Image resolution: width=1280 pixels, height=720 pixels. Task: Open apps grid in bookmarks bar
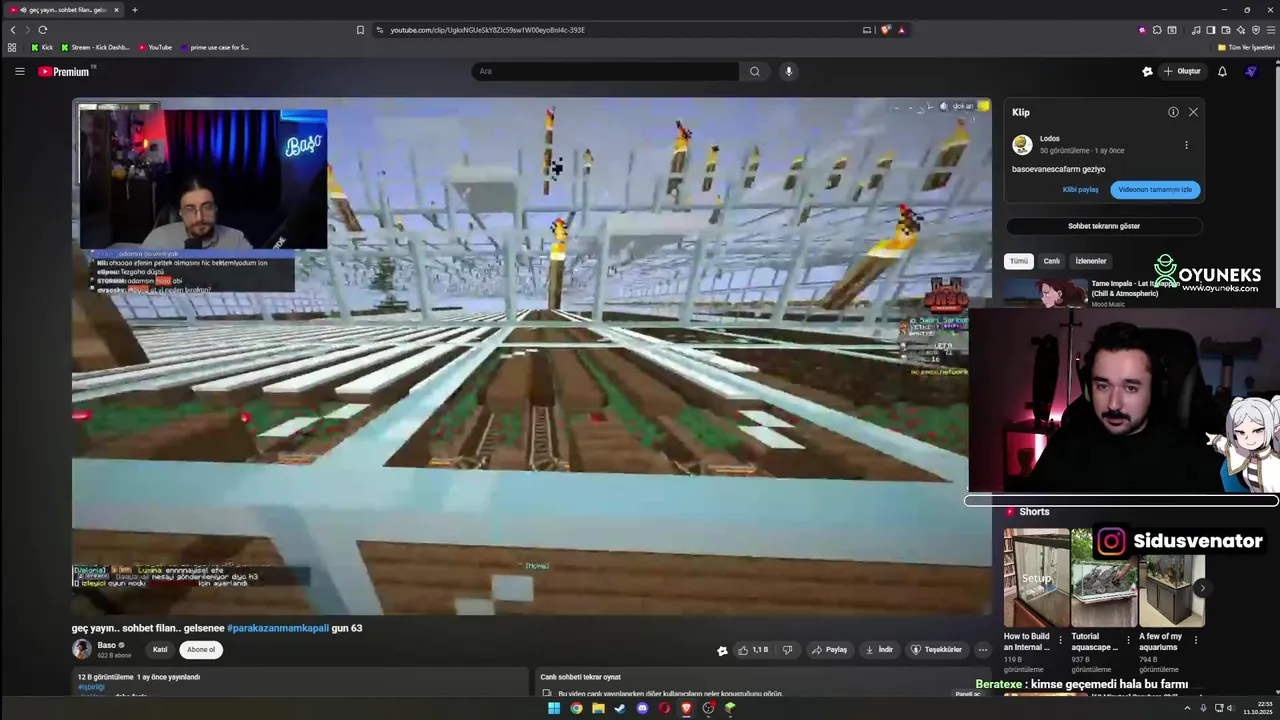click(x=12, y=47)
